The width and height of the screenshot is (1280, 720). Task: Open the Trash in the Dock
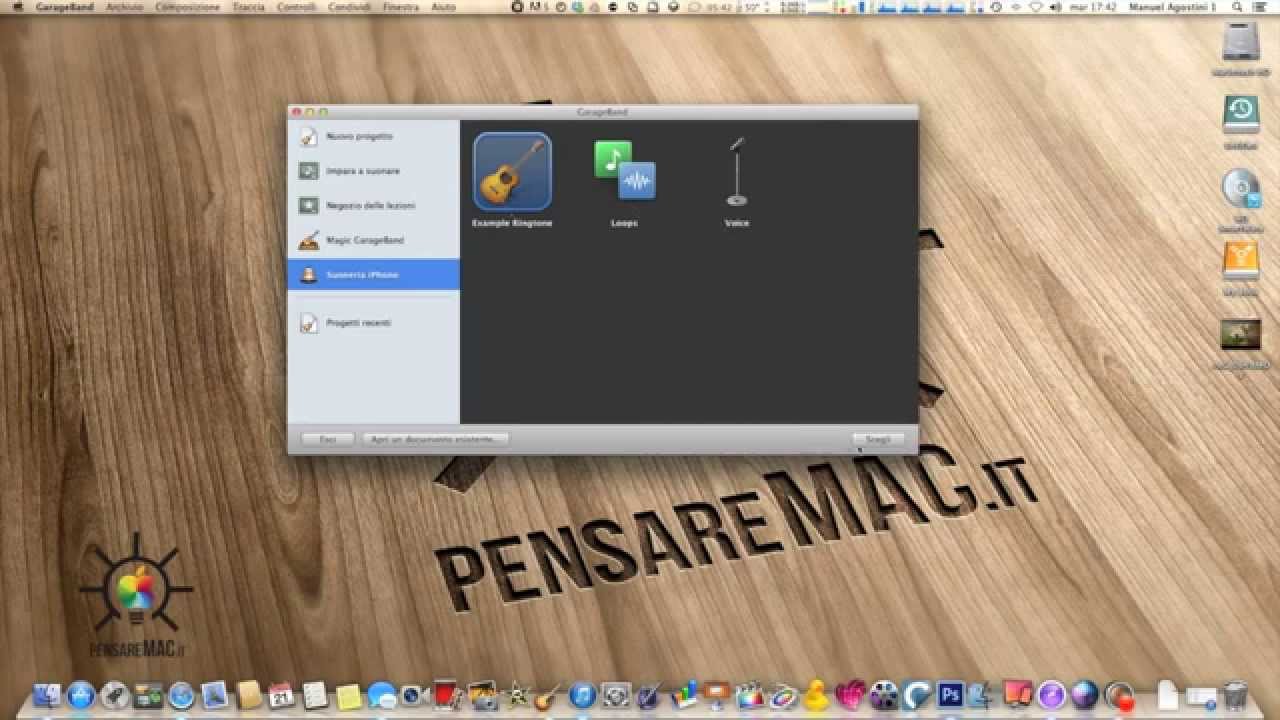(x=1236, y=695)
